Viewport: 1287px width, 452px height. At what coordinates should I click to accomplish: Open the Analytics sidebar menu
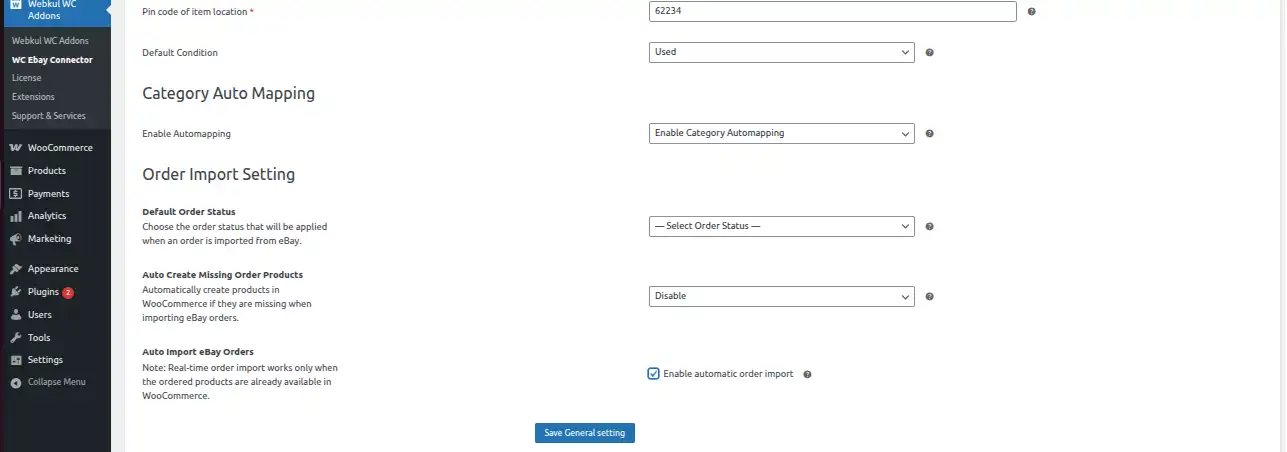pos(46,216)
